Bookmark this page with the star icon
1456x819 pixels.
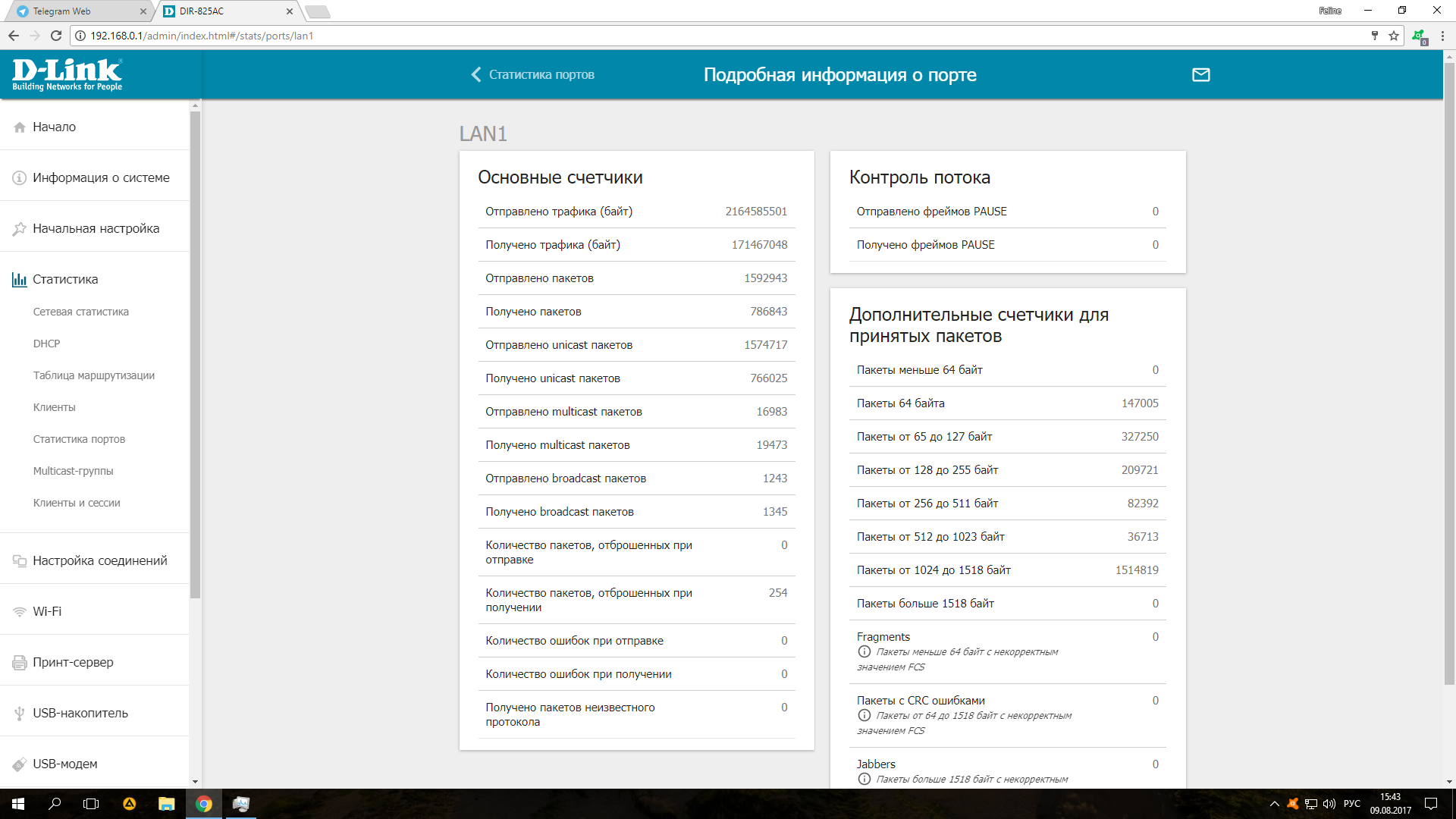click(1394, 36)
